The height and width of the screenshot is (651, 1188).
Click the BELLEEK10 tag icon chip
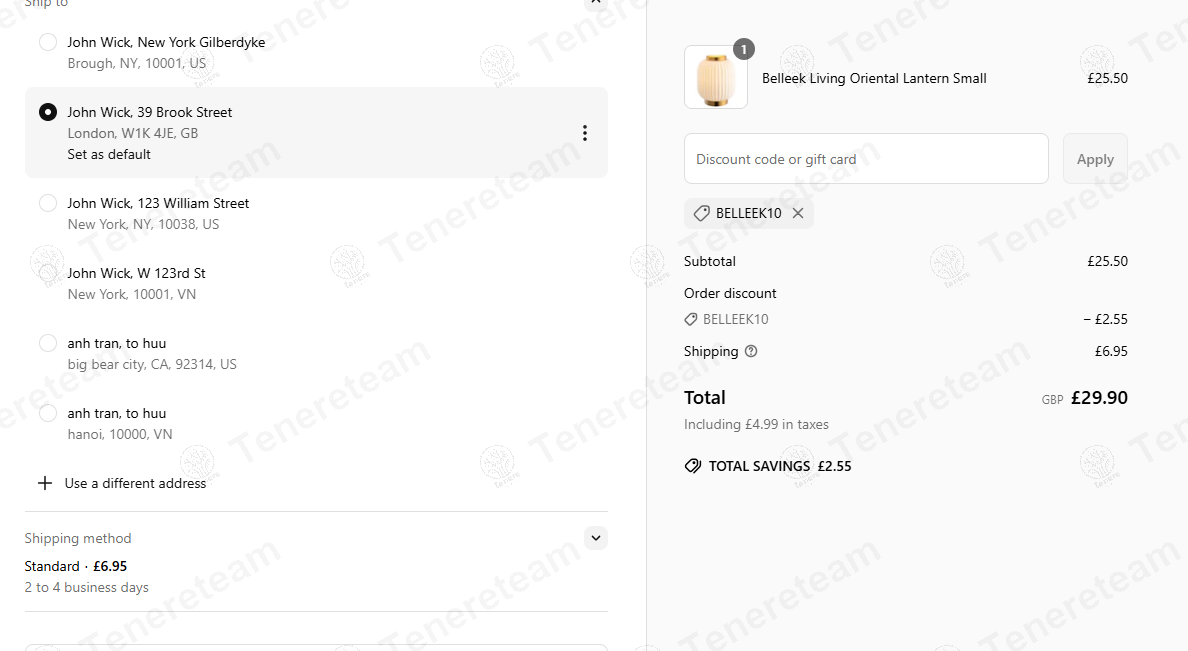[702, 214]
